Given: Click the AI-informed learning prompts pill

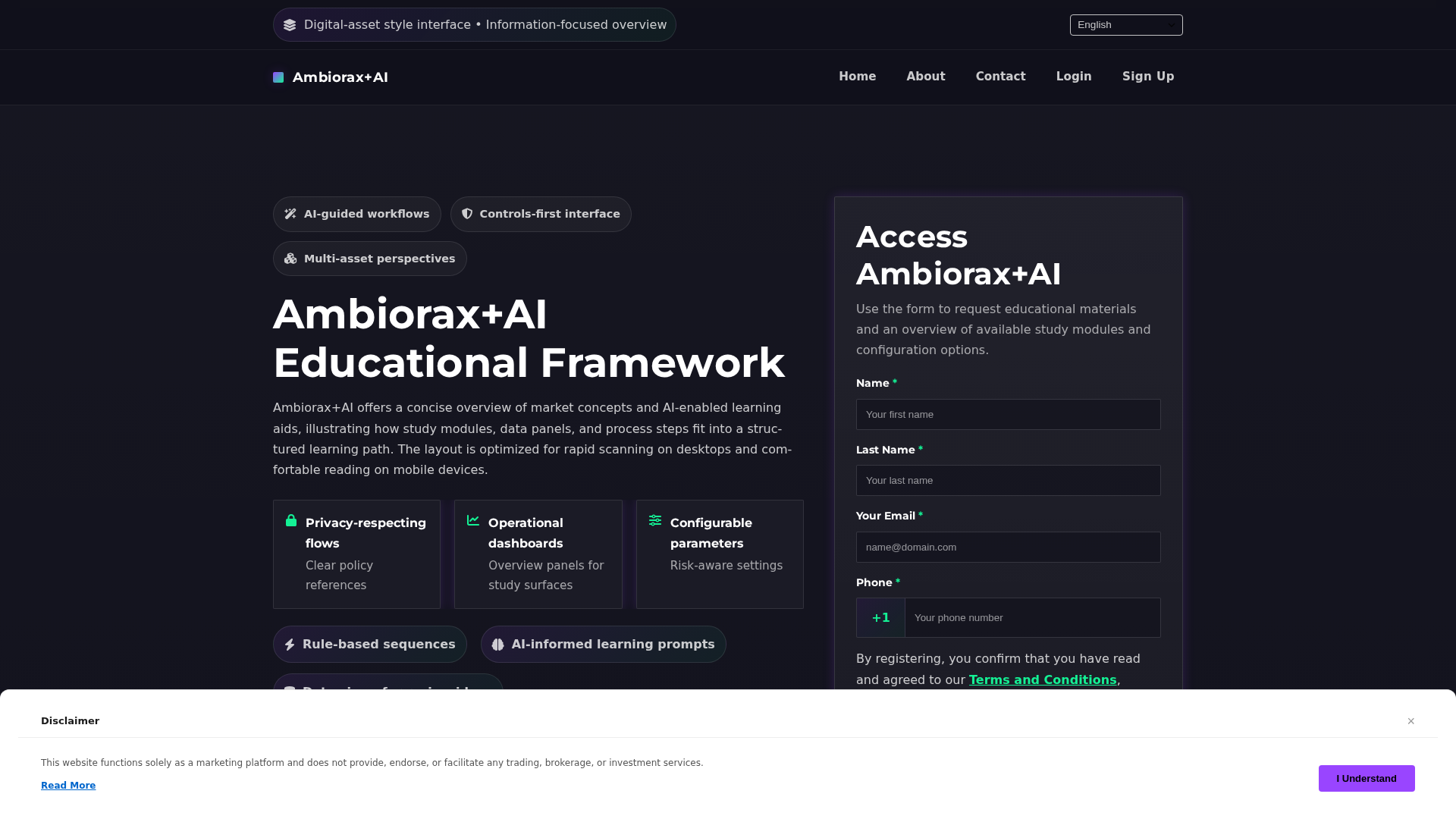Looking at the screenshot, I should coord(604,645).
